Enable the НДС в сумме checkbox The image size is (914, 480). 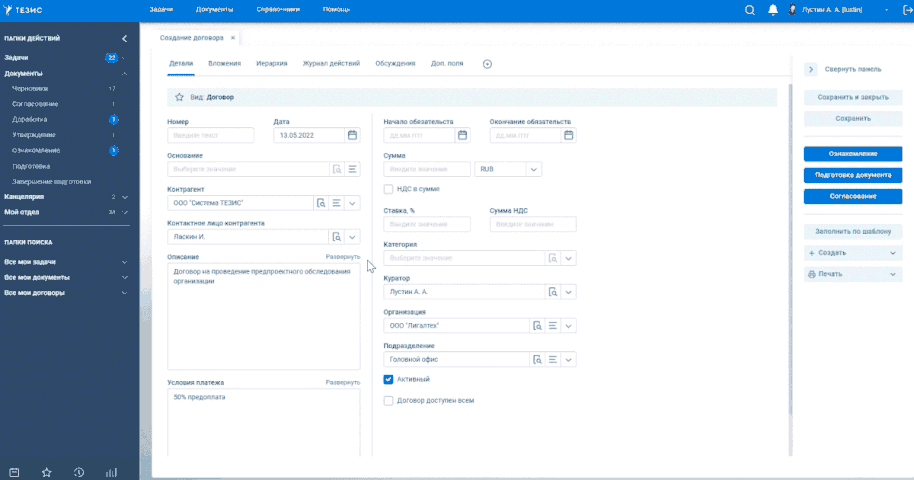click(x=389, y=188)
